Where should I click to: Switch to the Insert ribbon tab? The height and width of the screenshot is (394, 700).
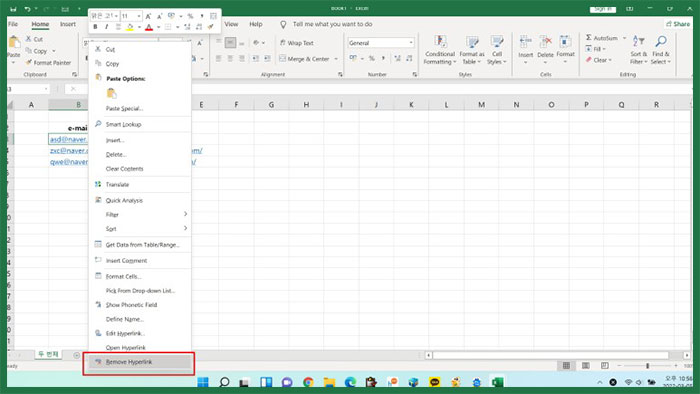[68, 24]
